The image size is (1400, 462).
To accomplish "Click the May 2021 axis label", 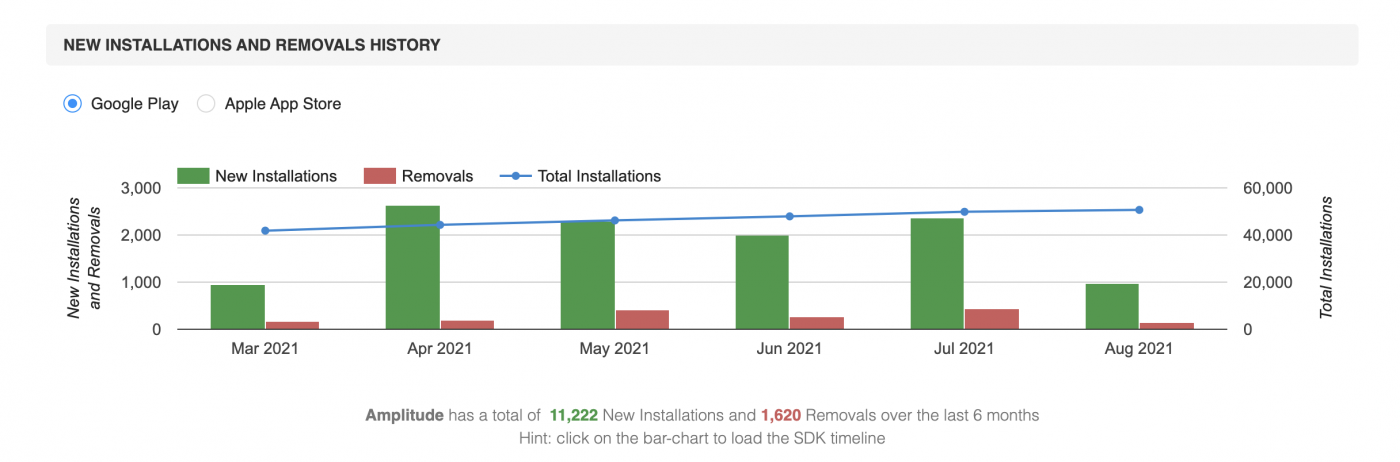I will pos(615,349).
